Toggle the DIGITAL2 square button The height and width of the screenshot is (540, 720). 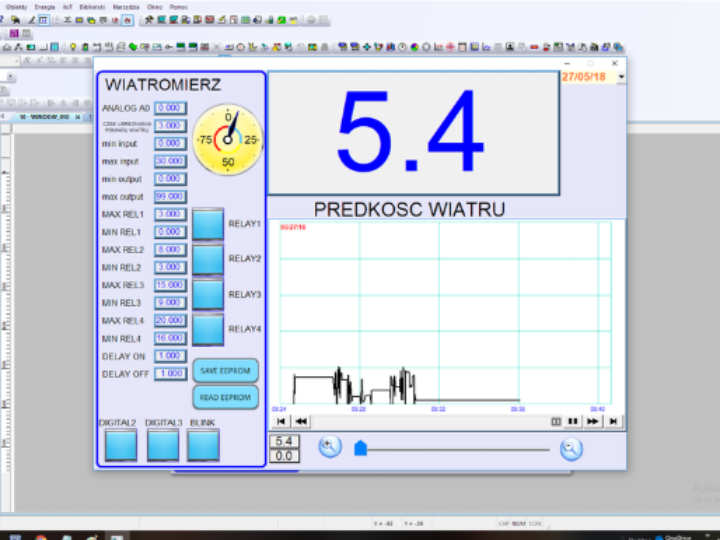[121, 445]
